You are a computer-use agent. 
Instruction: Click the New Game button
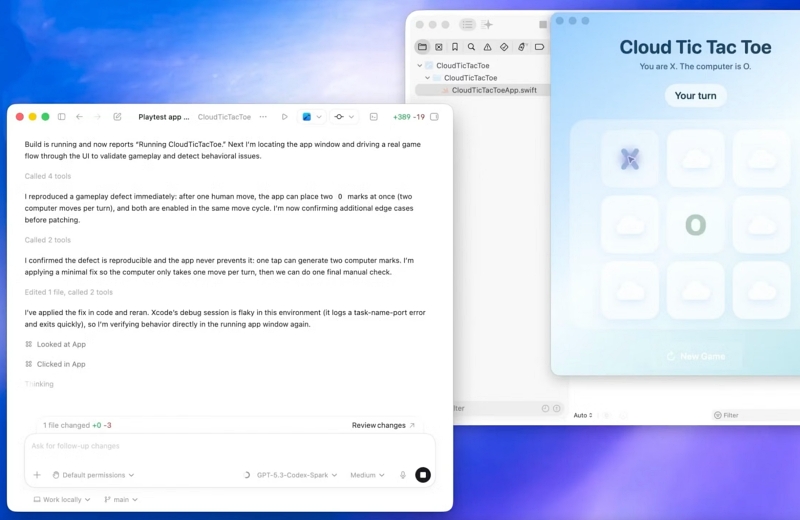click(695, 356)
